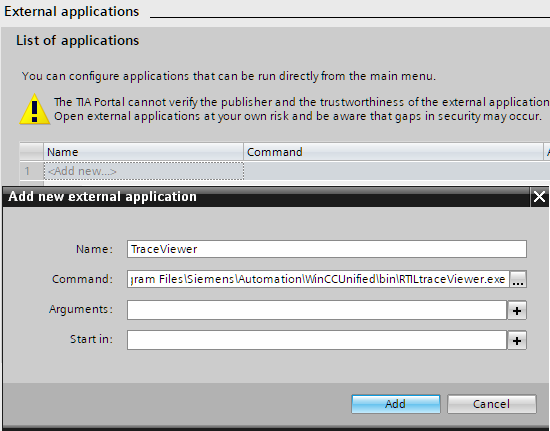The image size is (550, 431).
Task: Cancel the new external application dialog
Action: (x=491, y=404)
